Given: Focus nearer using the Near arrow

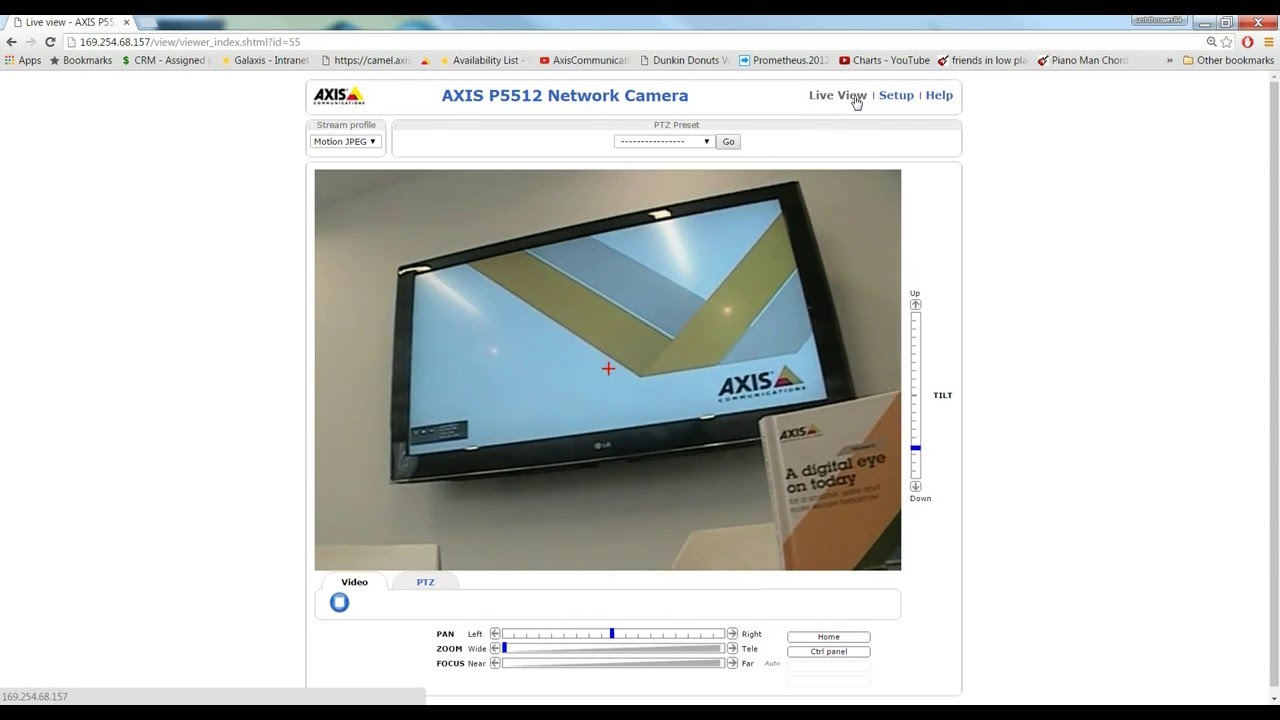Looking at the screenshot, I should click(x=495, y=663).
